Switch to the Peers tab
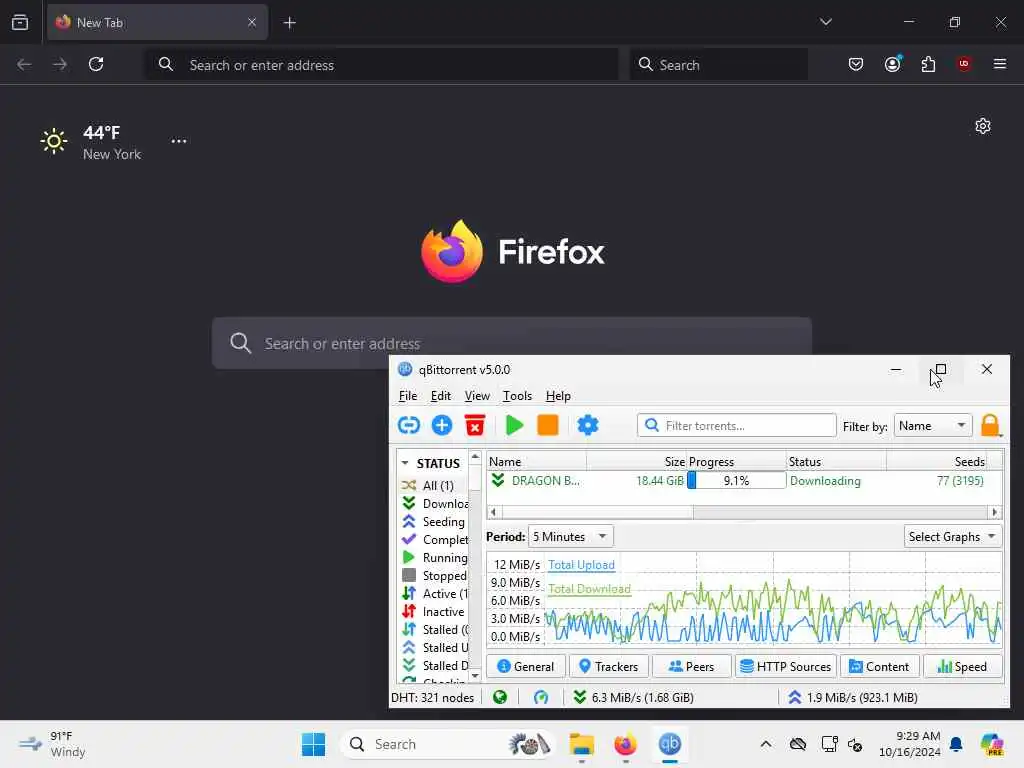The height and width of the screenshot is (768, 1024). tap(692, 666)
